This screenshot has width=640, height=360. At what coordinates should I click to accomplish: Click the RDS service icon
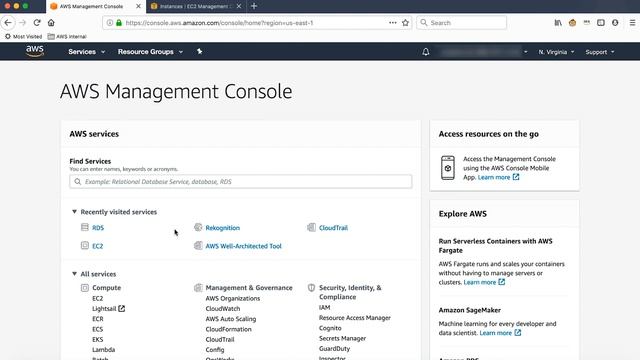(x=85, y=227)
